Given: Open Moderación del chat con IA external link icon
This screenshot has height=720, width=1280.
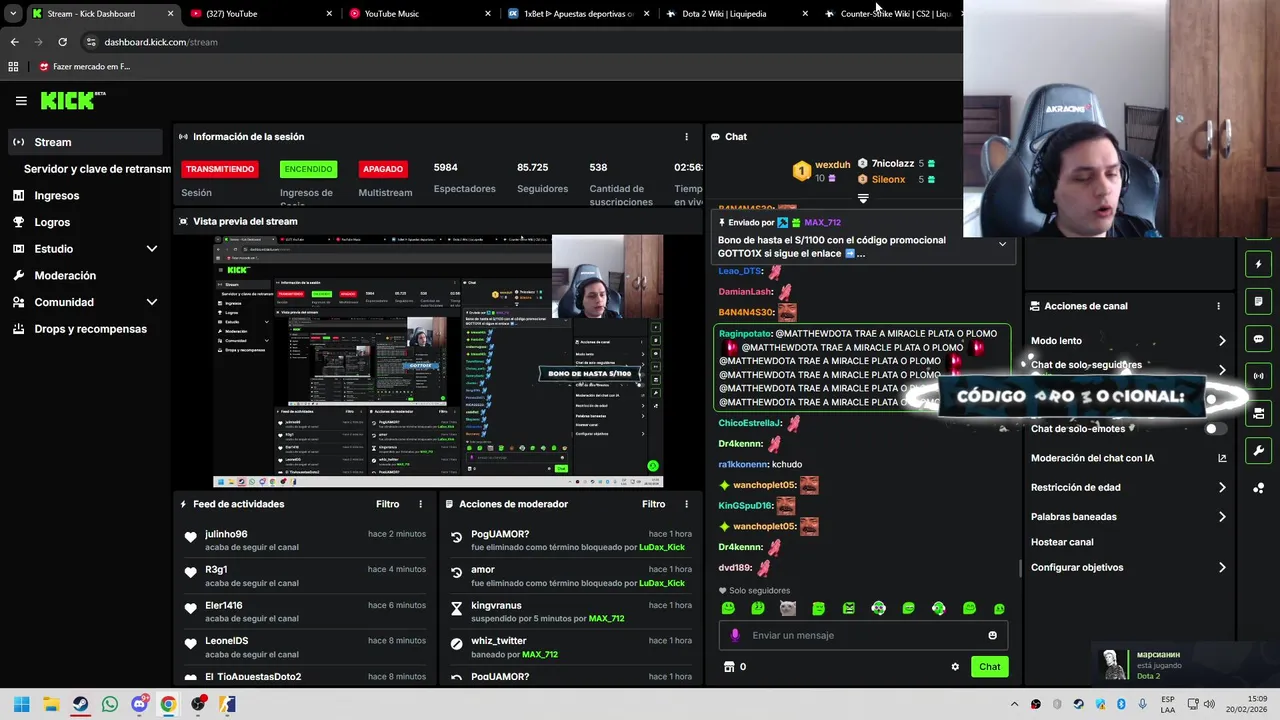Looking at the screenshot, I should click(x=1222, y=458).
